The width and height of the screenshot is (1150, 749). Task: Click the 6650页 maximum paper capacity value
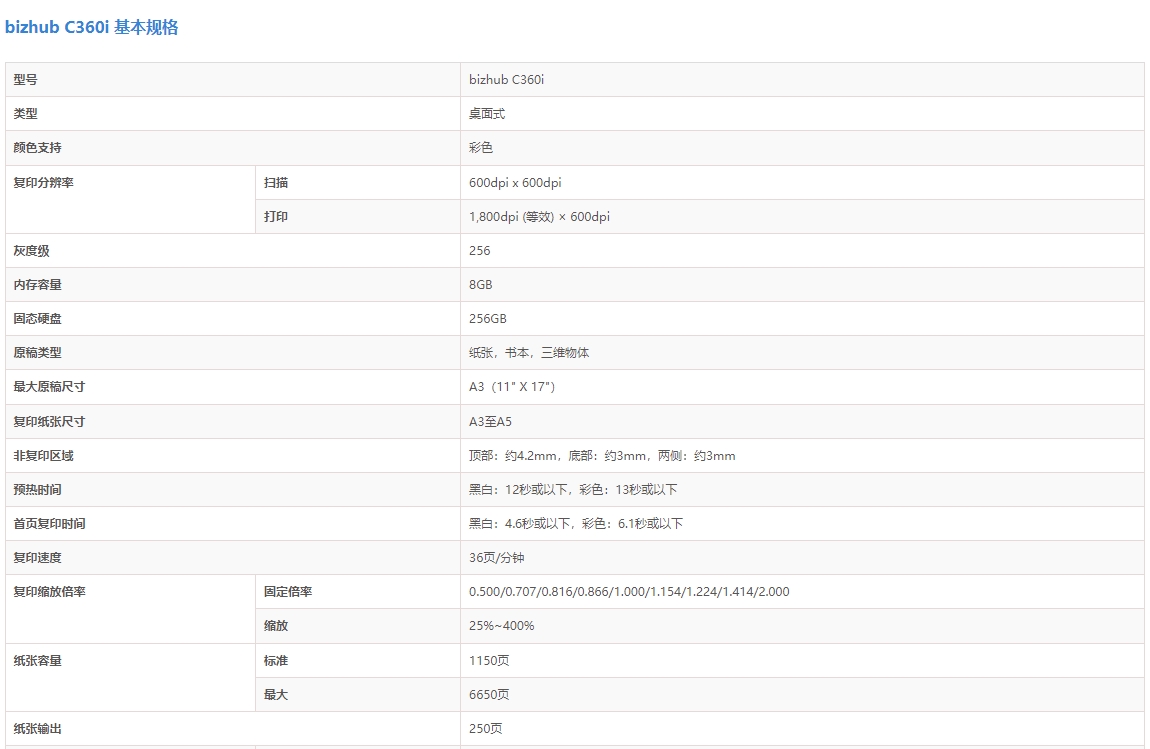[x=489, y=695]
